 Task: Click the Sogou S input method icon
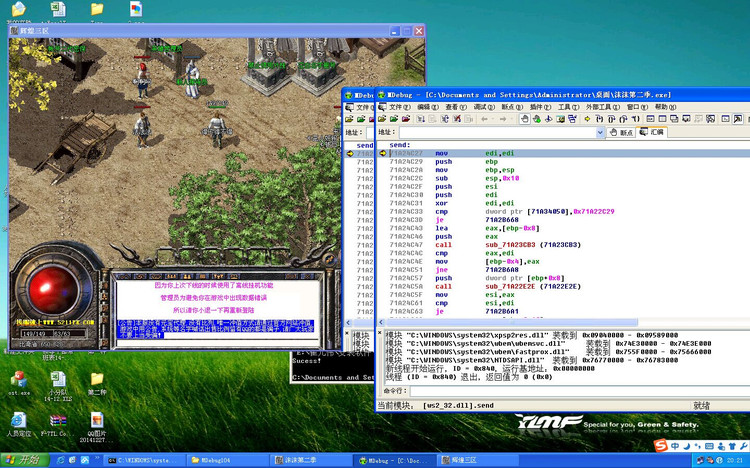pyautogui.click(x=661, y=446)
